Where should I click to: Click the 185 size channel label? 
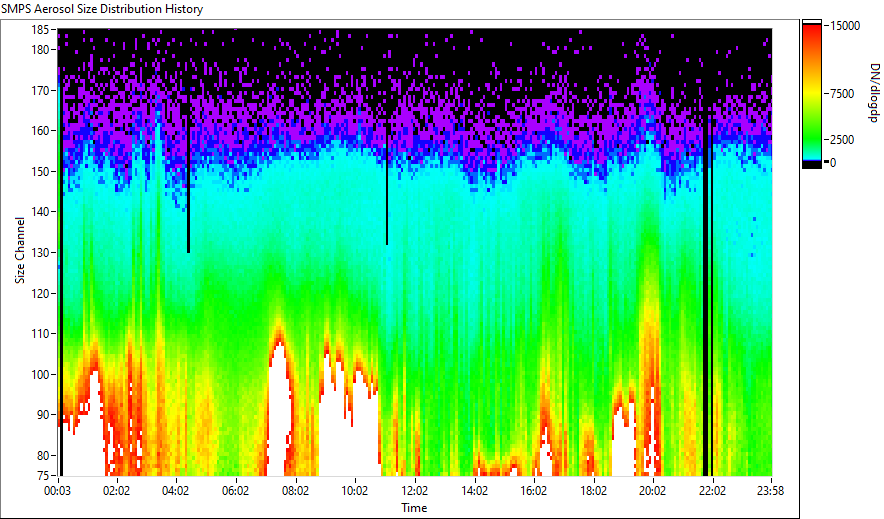click(40, 30)
